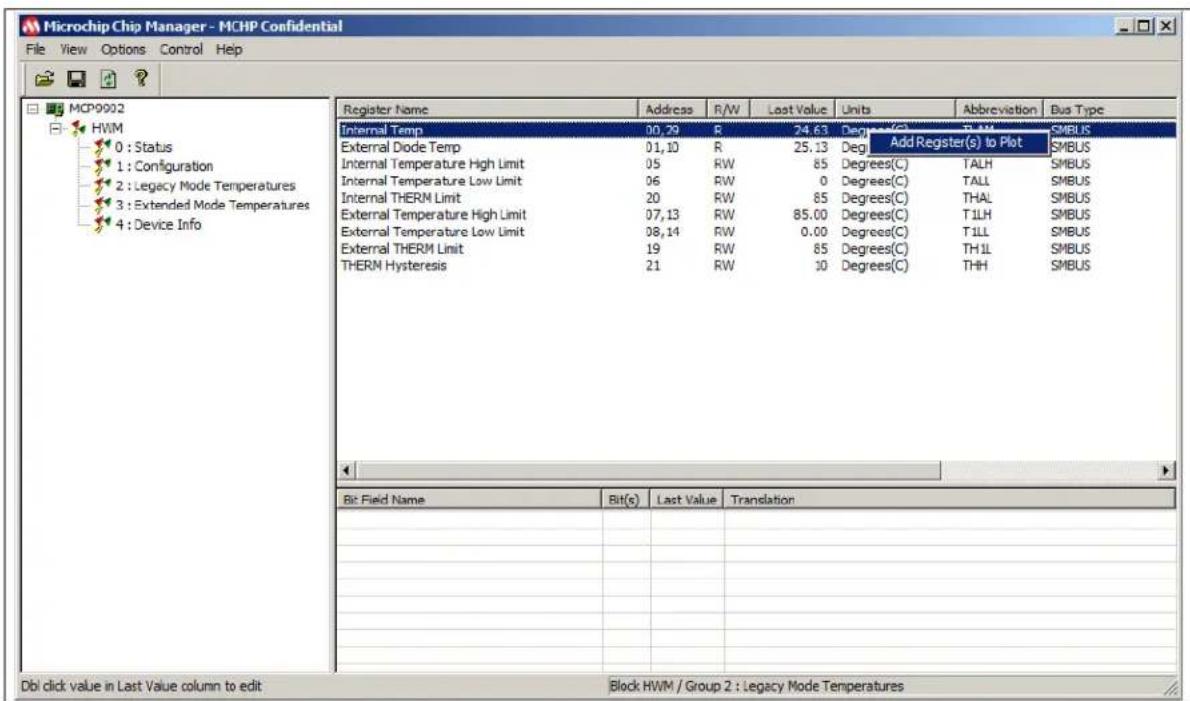The width and height of the screenshot is (1190, 701).
Task: Open the View menu
Action: click(74, 49)
